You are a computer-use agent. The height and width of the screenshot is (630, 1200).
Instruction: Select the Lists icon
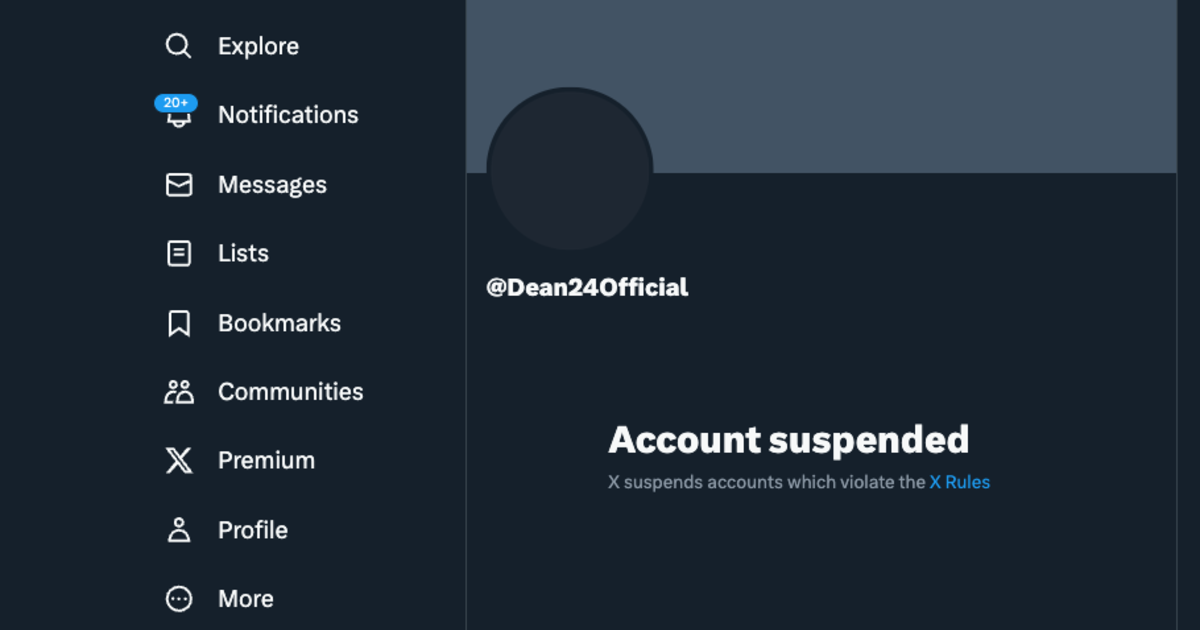click(178, 253)
